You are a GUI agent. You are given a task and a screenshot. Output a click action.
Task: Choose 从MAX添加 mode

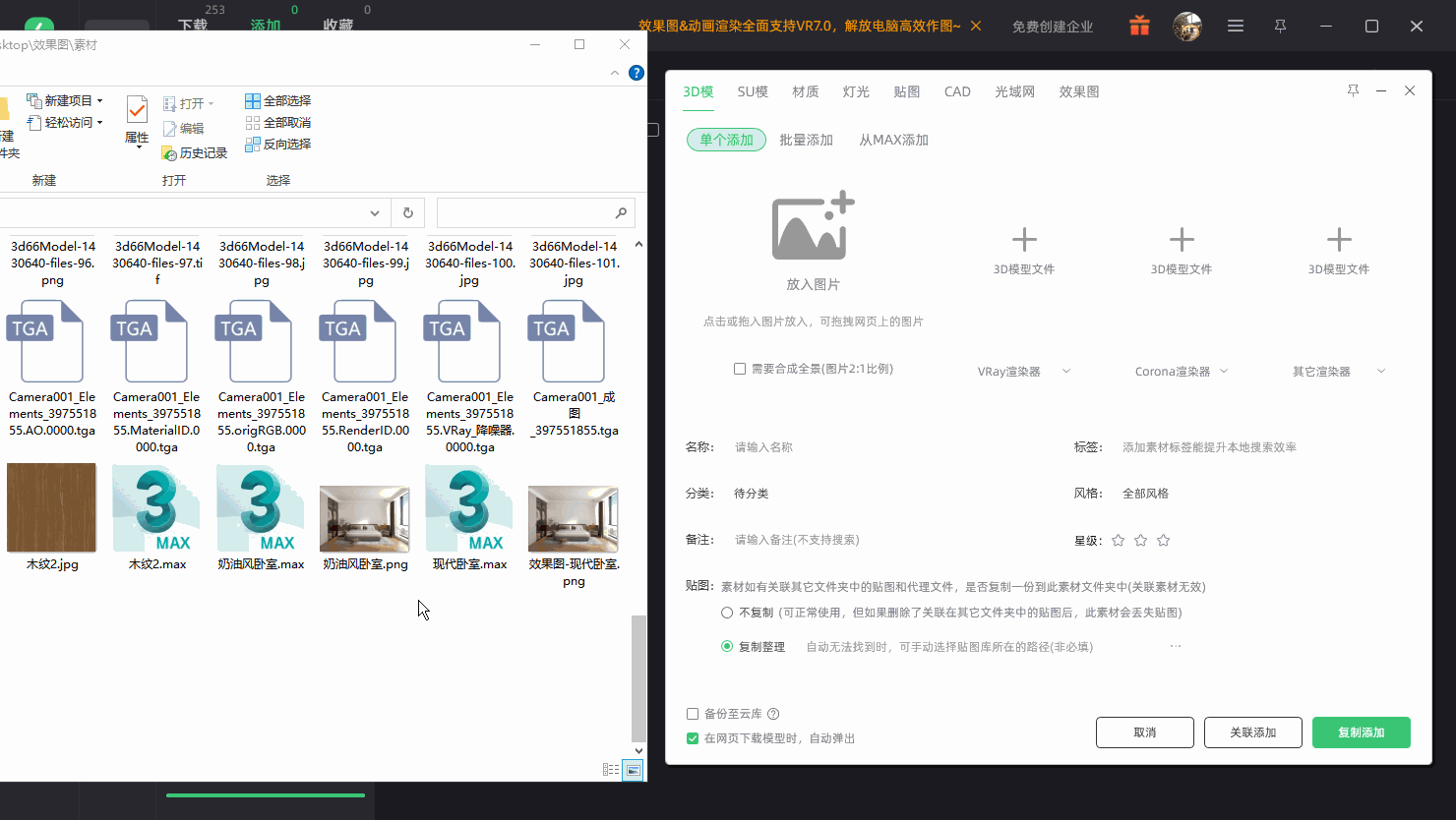click(x=893, y=140)
